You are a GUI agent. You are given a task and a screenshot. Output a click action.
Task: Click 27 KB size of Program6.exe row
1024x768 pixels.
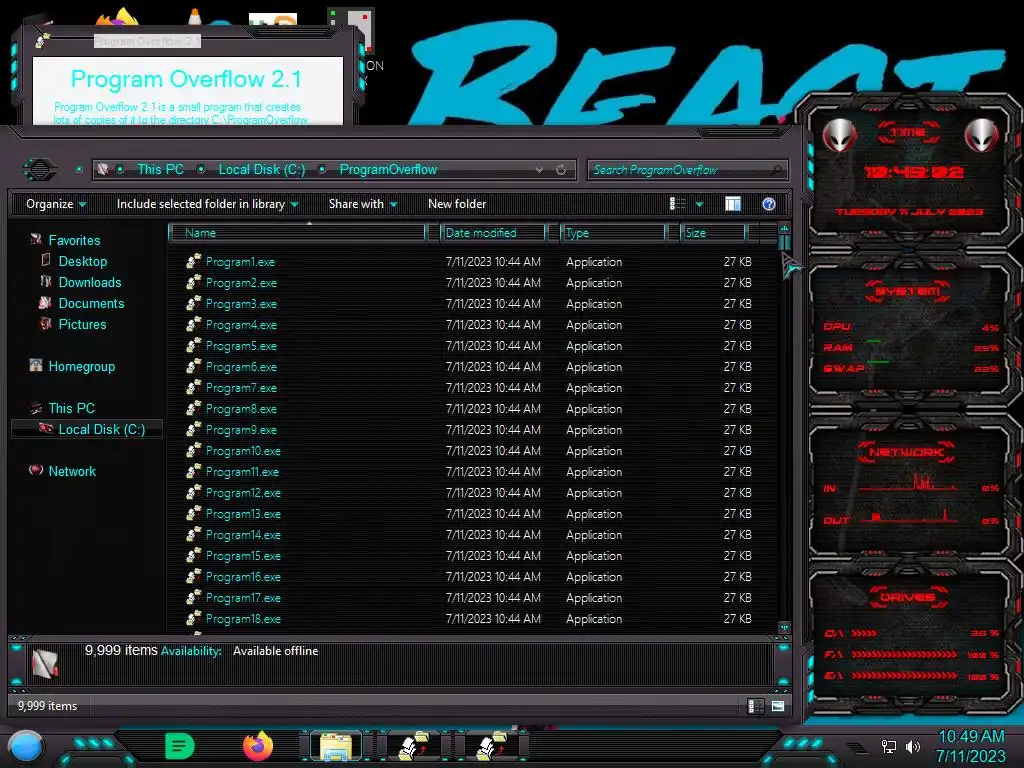(x=737, y=366)
